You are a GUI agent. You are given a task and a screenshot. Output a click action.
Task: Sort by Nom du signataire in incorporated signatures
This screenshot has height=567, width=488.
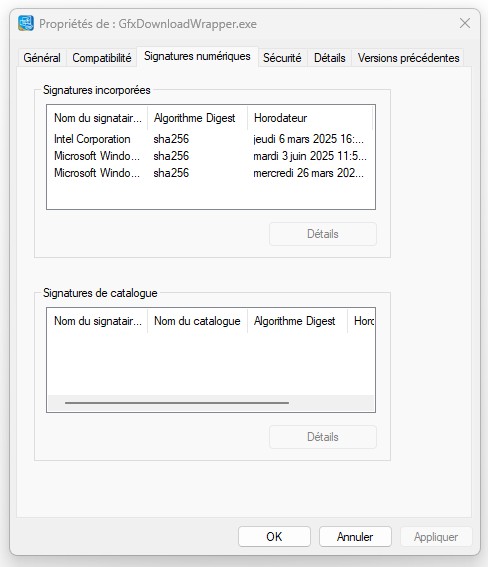pos(98,118)
